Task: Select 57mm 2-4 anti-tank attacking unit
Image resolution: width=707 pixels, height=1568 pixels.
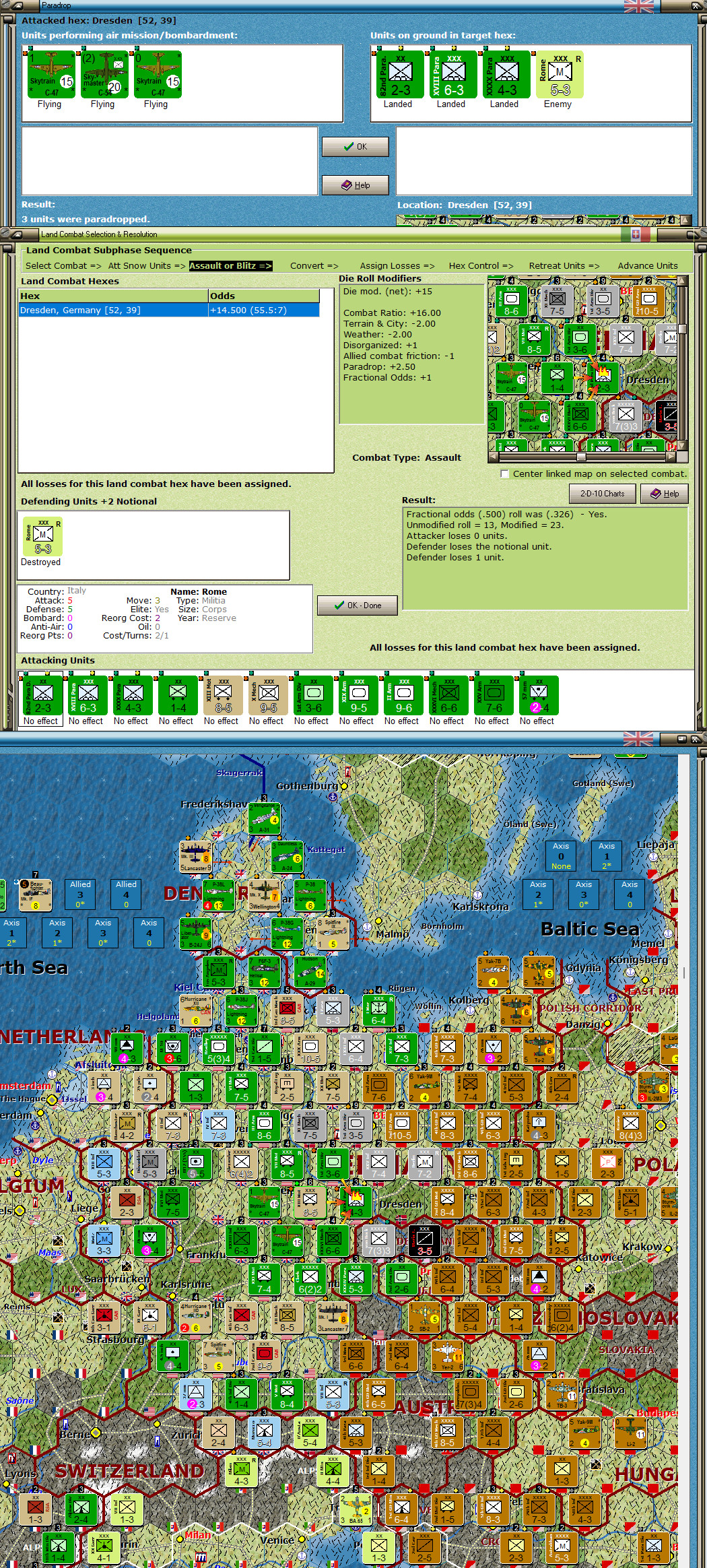Action: coord(539,696)
